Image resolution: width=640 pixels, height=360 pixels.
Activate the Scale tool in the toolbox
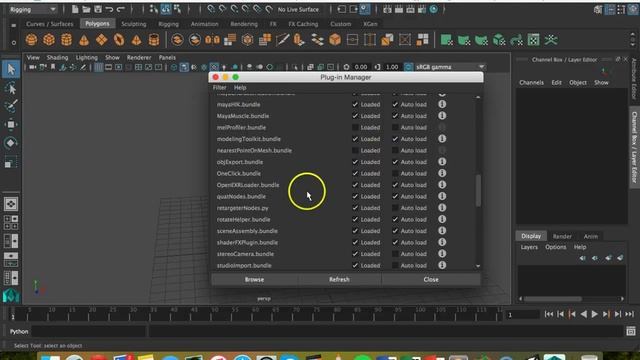pos(11,162)
